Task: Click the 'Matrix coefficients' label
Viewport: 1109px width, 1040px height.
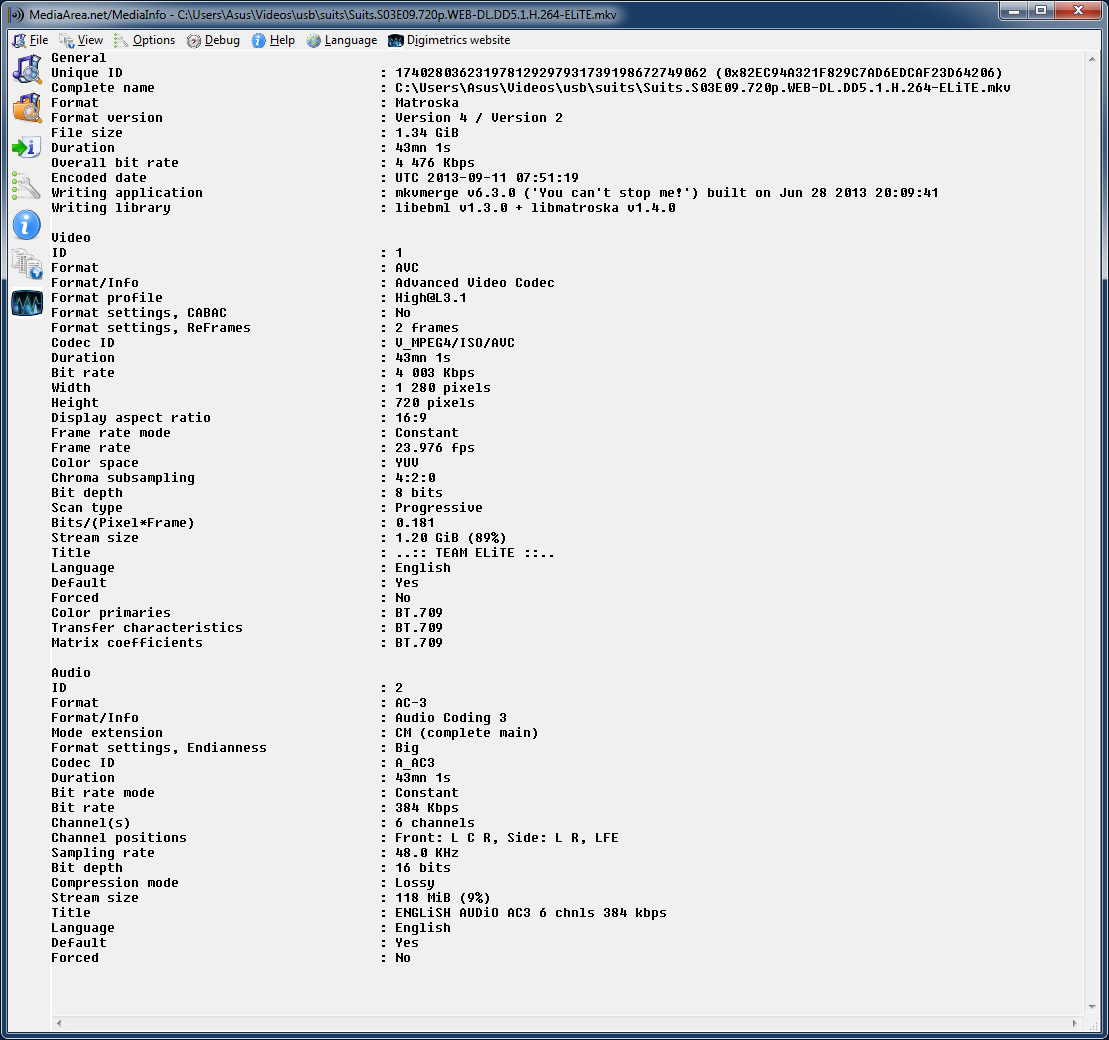Action: click(127, 643)
